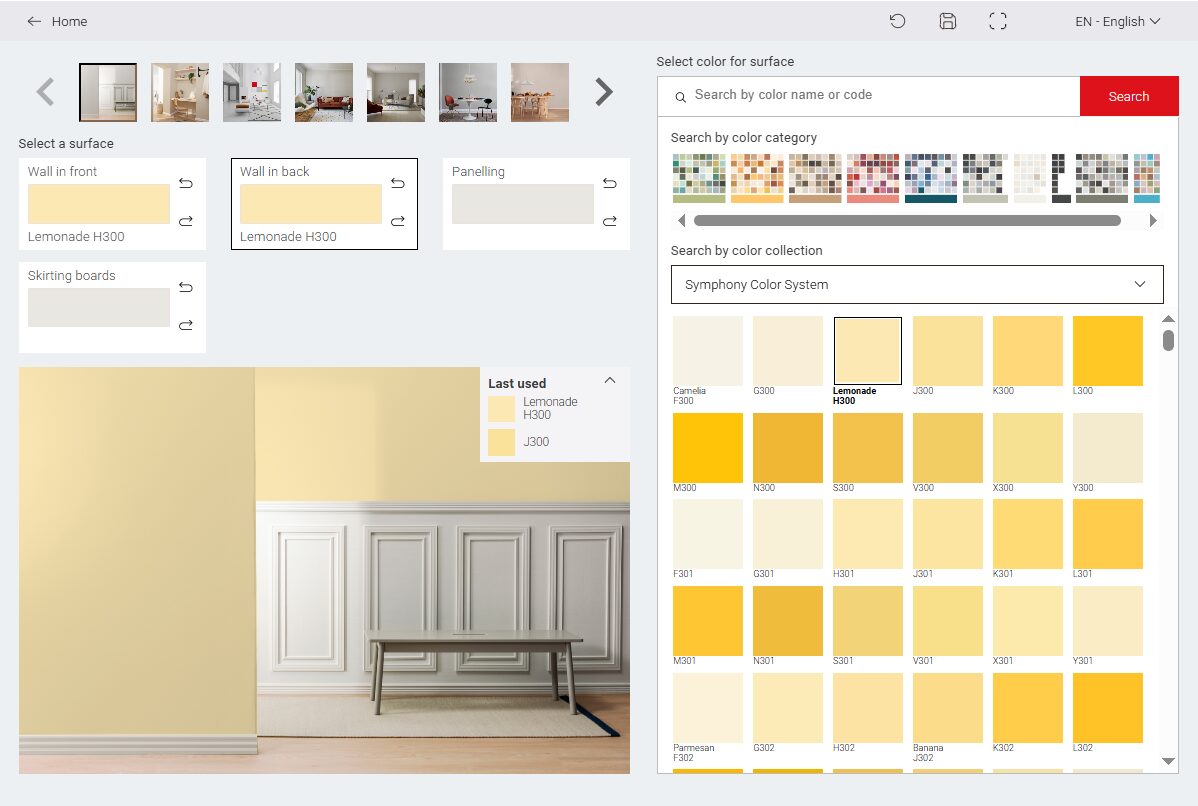Open the EN - English language dropdown
The width and height of the screenshot is (1198, 806).
tap(1117, 21)
